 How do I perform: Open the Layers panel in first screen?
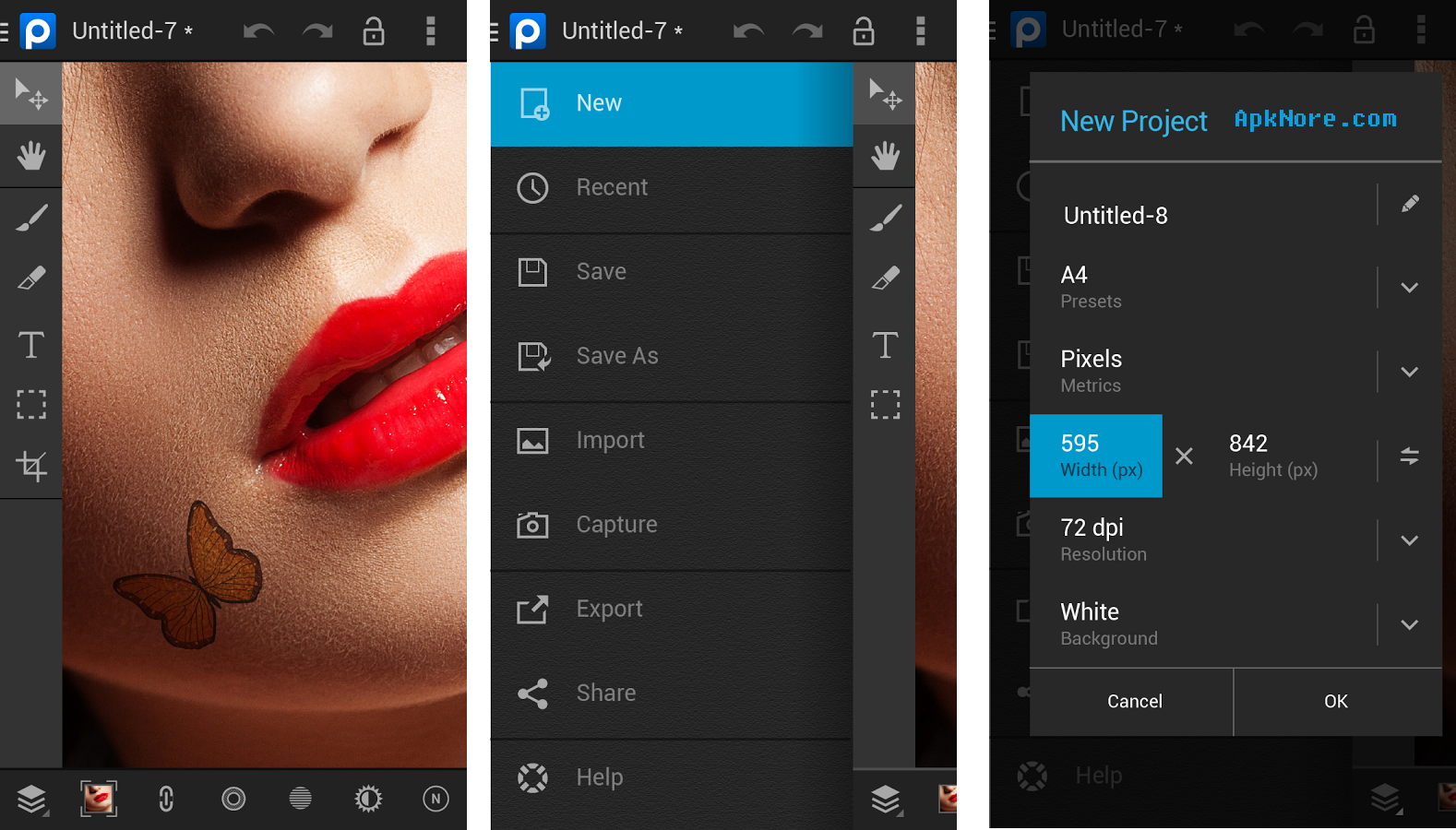click(31, 799)
